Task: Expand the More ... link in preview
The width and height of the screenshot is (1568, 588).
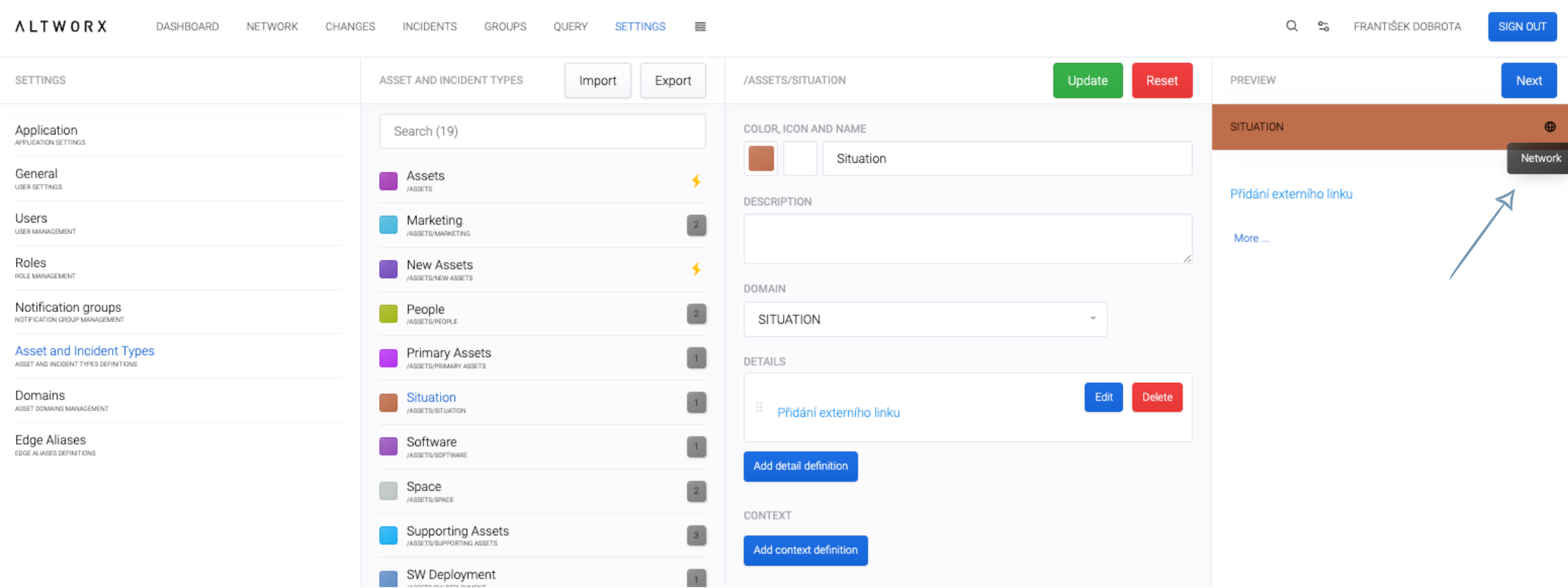Action: (x=1251, y=239)
